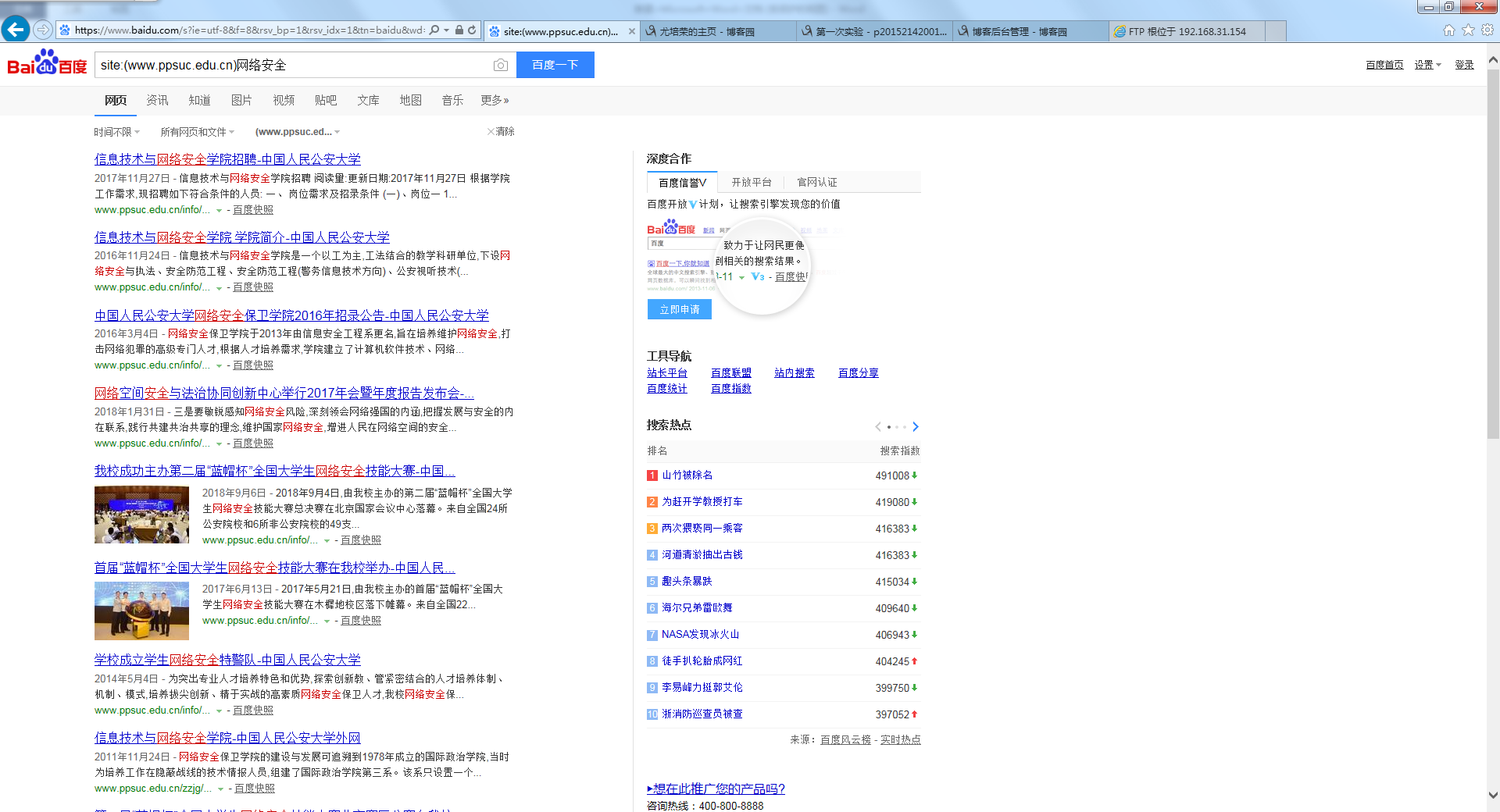Click the scrollbar down arrow
The image size is (1500, 812).
1493,796
